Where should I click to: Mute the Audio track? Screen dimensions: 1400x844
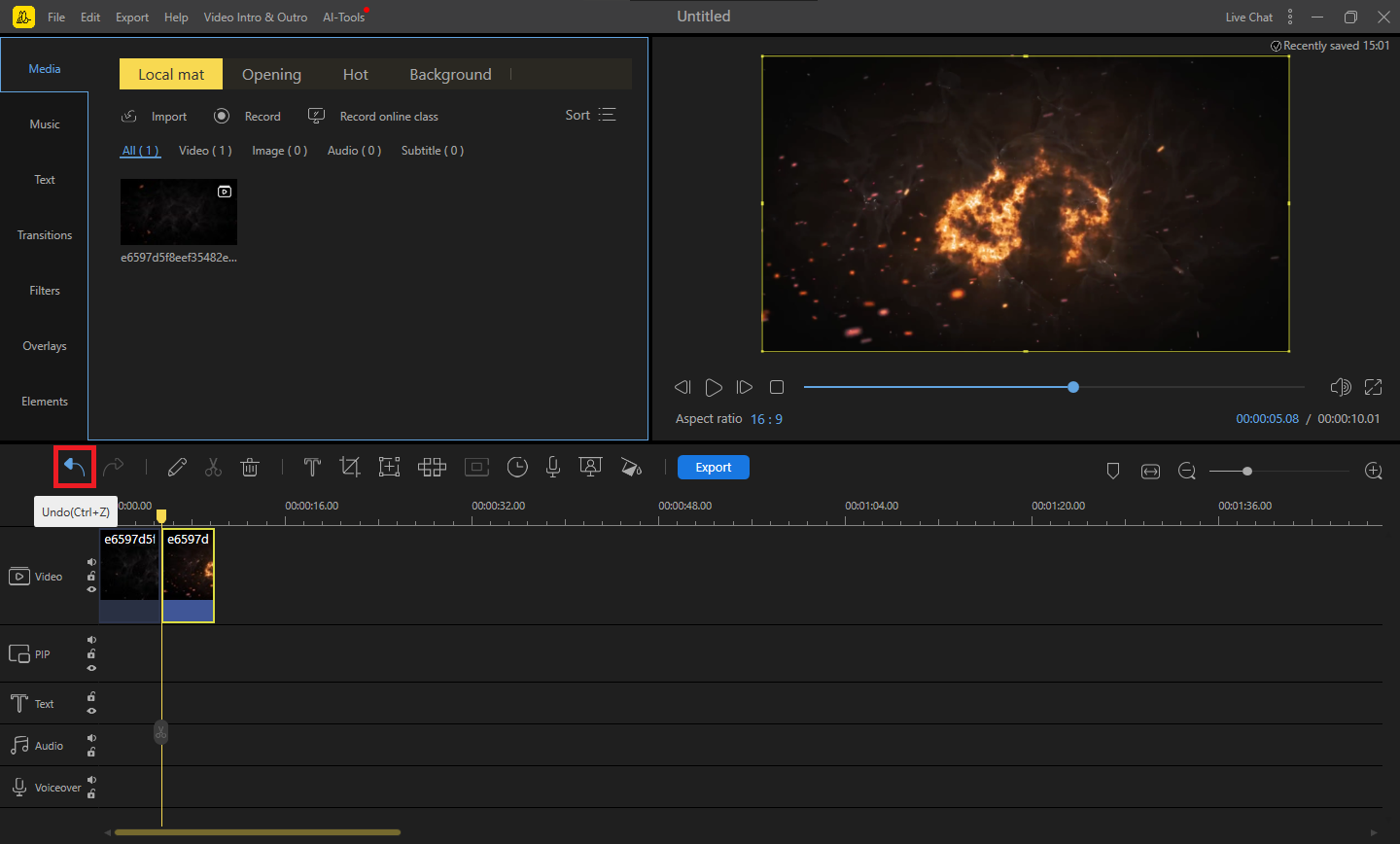point(91,738)
